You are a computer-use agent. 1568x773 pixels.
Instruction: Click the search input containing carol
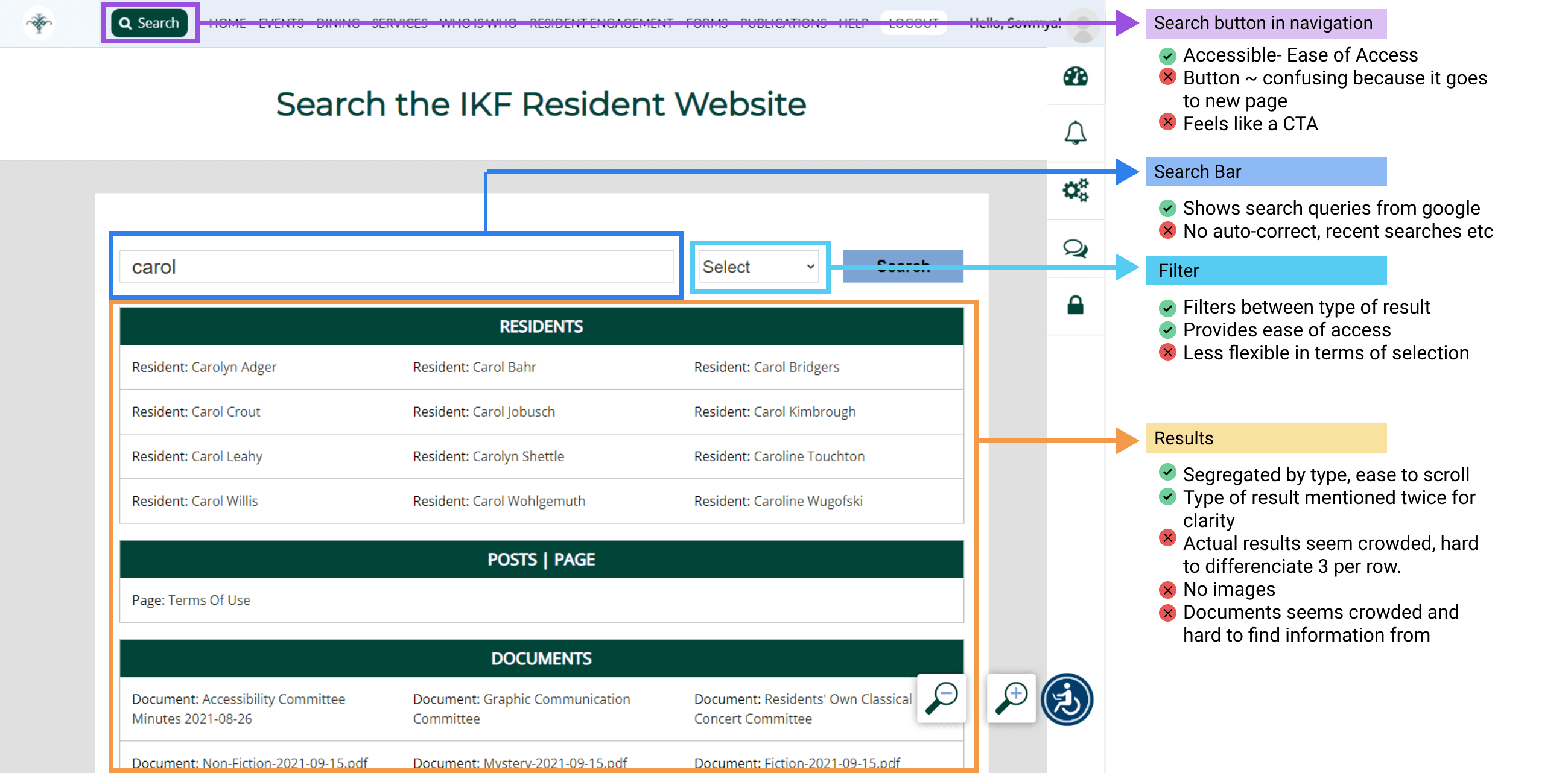(396, 267)
